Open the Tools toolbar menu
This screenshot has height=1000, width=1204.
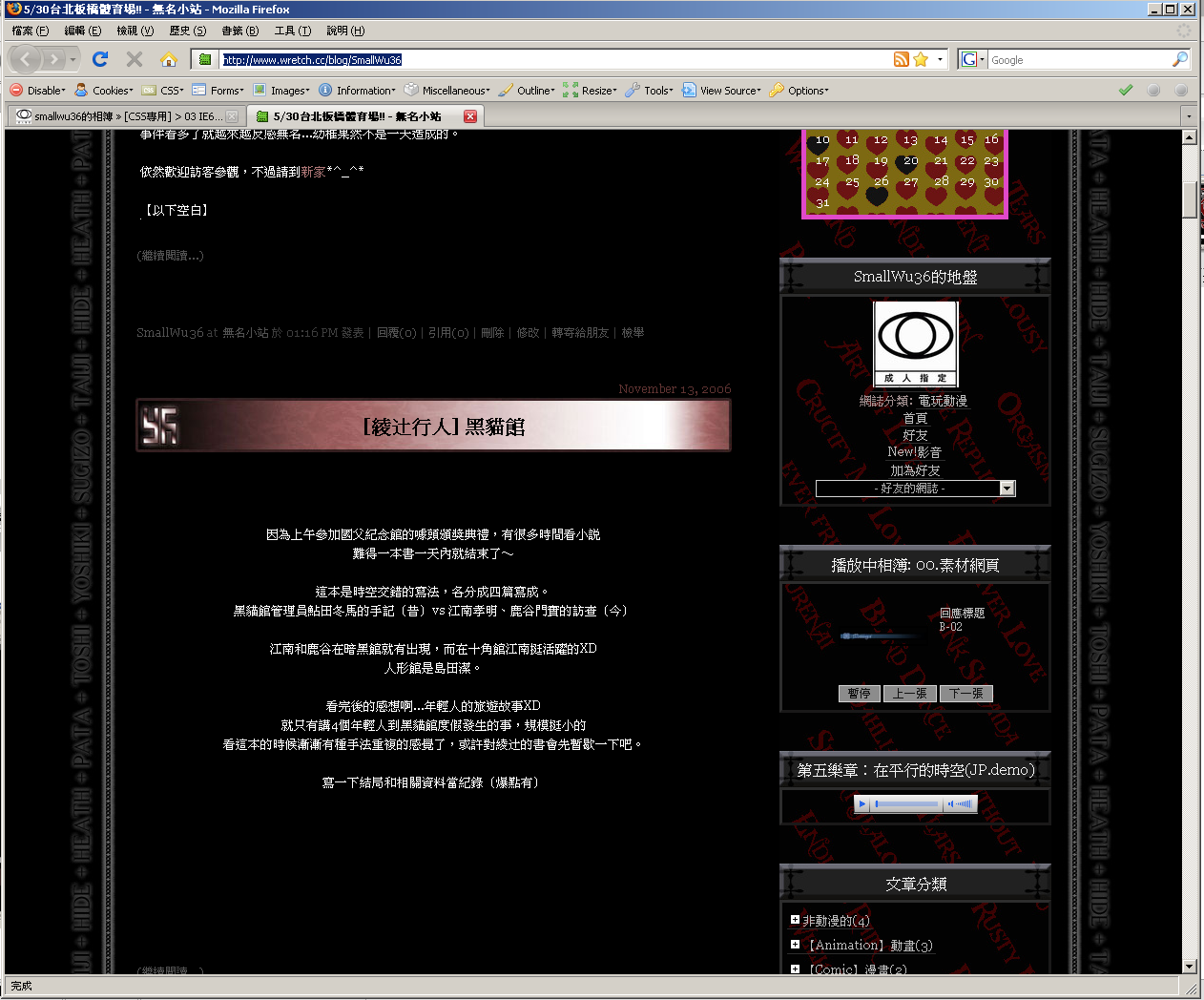[x=650, y=91]
